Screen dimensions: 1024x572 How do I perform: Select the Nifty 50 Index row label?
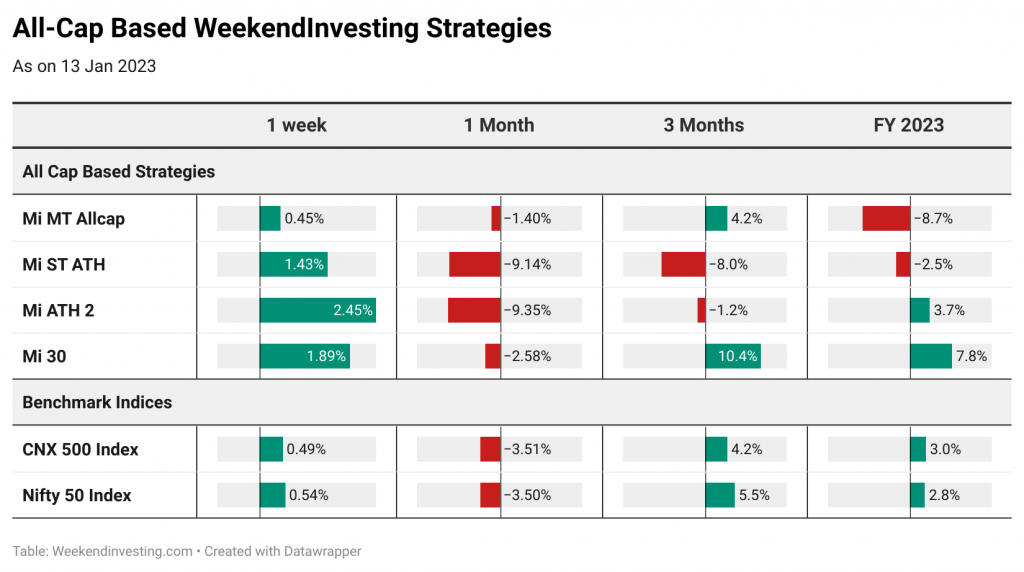[77, 495]
